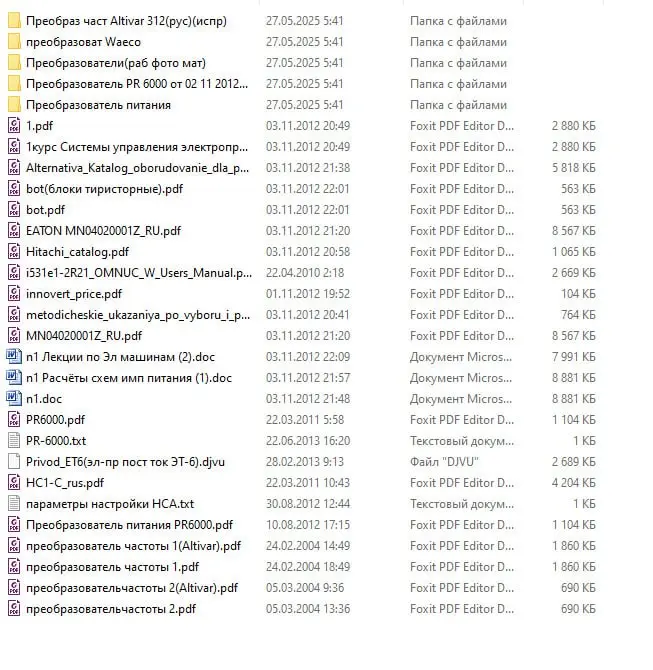Viewport: 653px width, 670px height.
Task: Click PDF icon of innovert_price.pdf
Action: (x=14, y=293)
